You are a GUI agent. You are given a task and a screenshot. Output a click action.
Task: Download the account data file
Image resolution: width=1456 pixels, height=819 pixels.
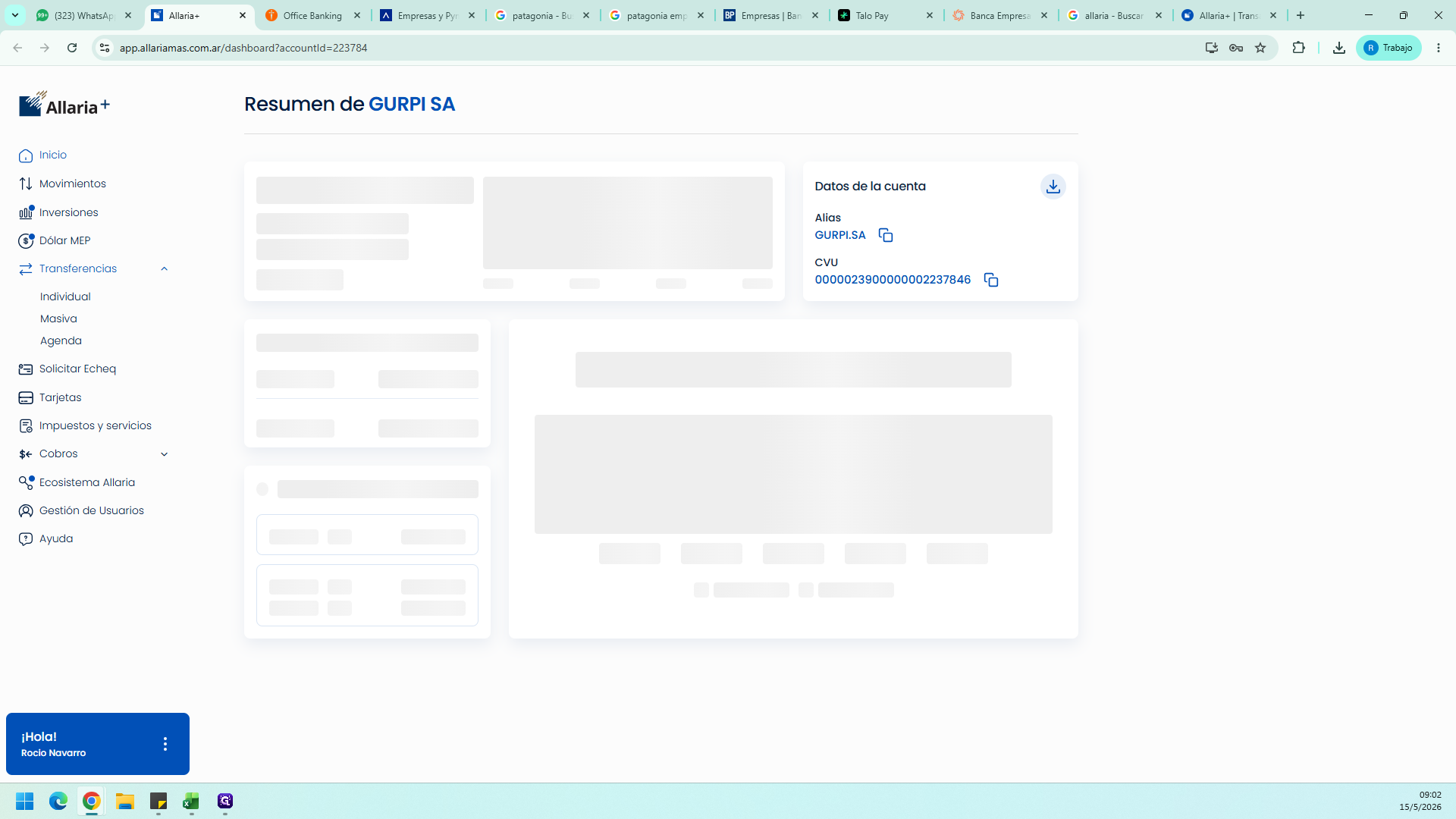point(1053,187)
